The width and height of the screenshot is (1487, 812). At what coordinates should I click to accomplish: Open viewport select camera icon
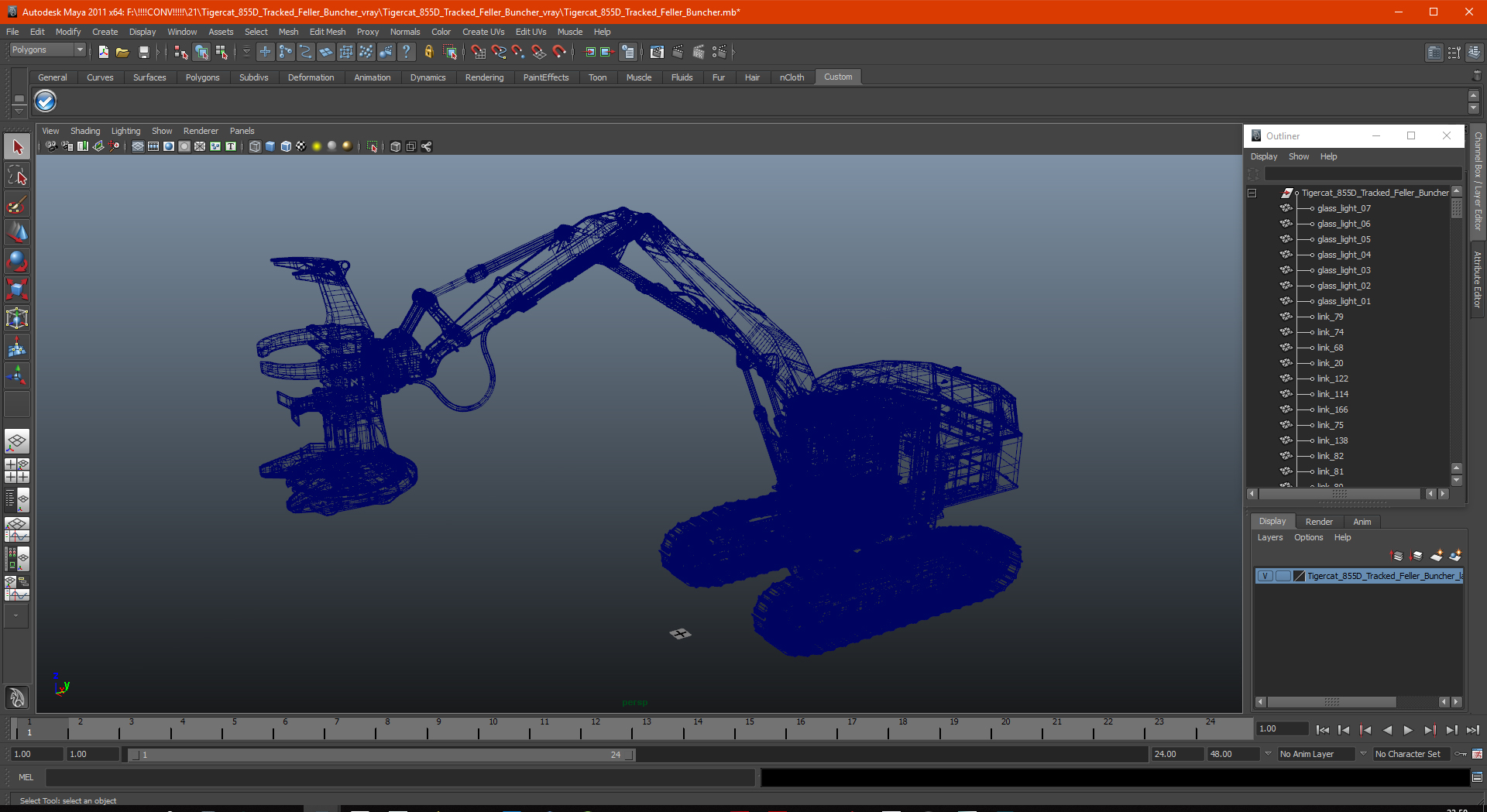click(x=51, y=146)
